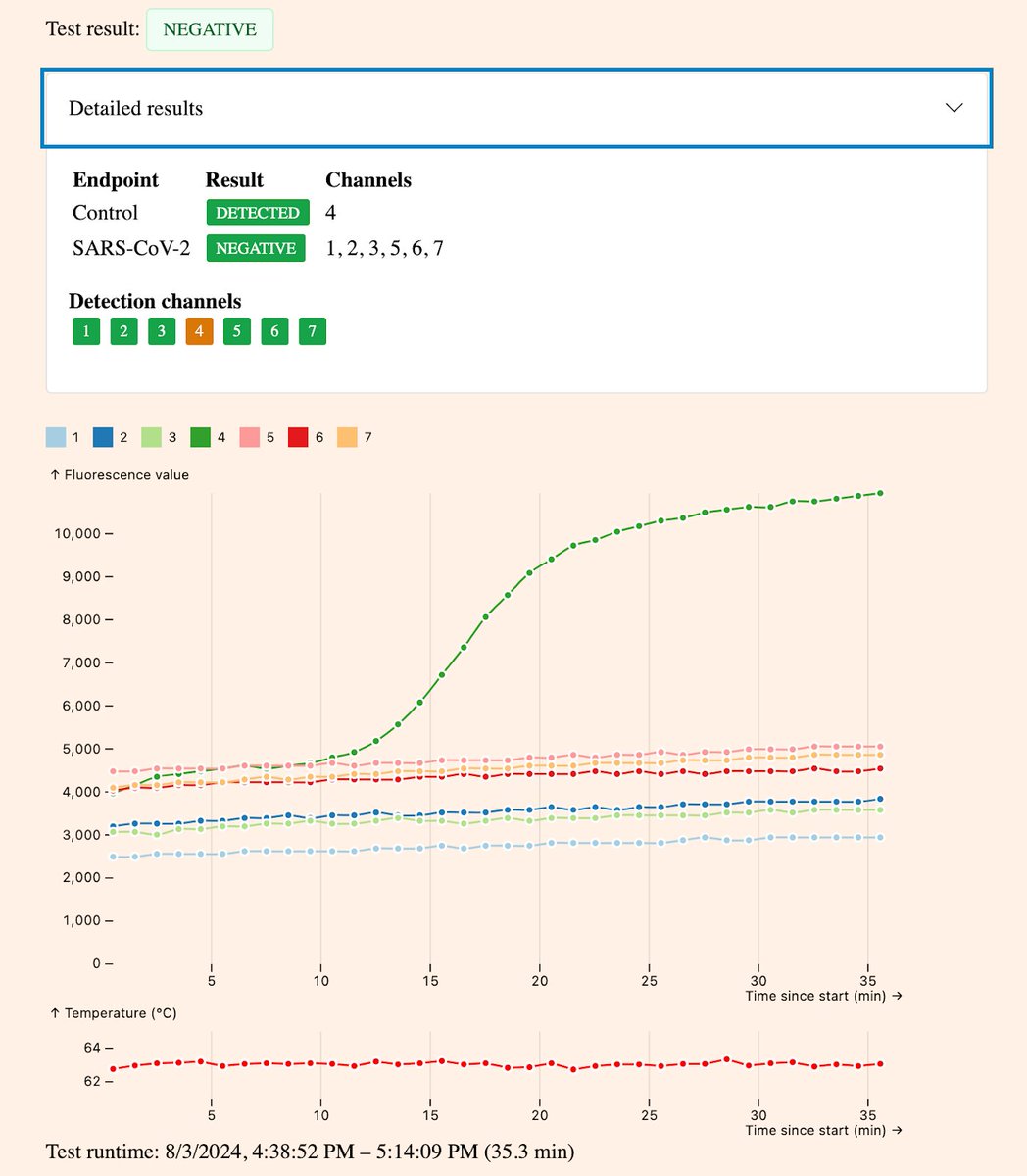Screen dimensions: 1027x1176
Task: Expand the Detailed results chevron arrow
Action: click(x=954, y=108)
